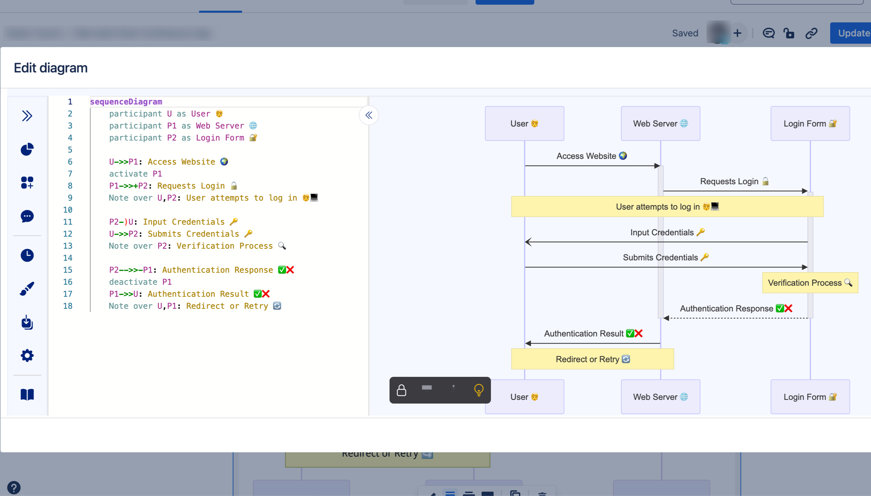Collapse the code editor panel
This screenshot has height=496, width=871.
click(369, 116)
